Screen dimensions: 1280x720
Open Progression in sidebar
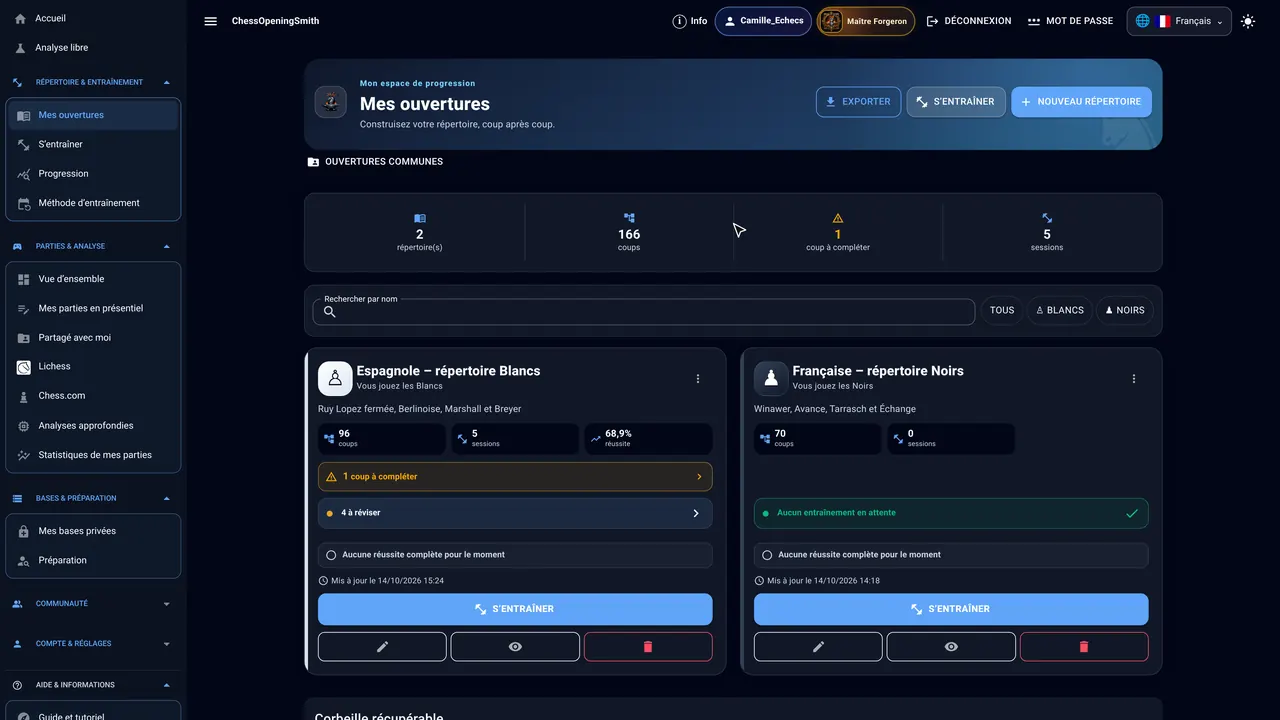(x=93, y=174)
